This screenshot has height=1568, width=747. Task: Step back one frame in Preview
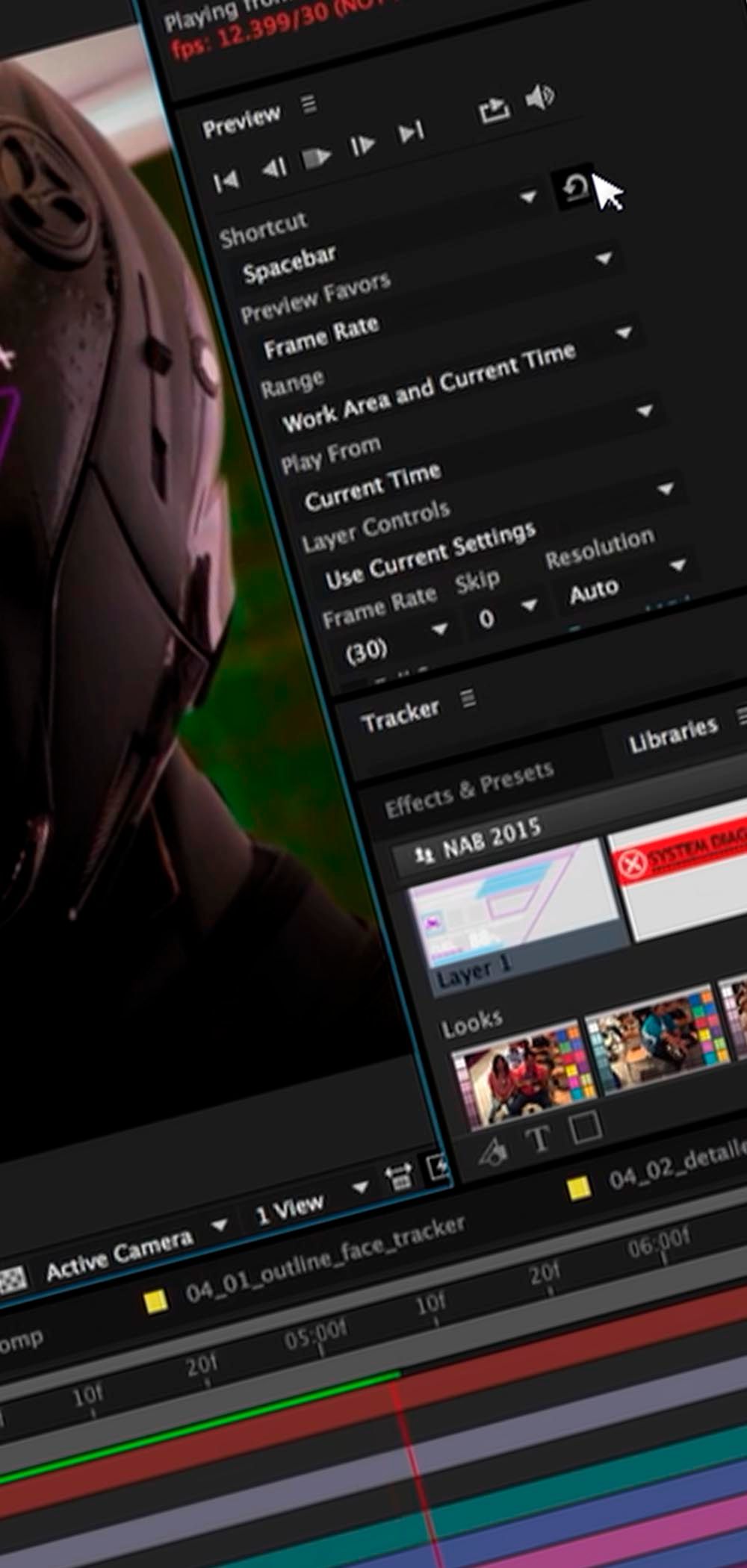point(274,167)
